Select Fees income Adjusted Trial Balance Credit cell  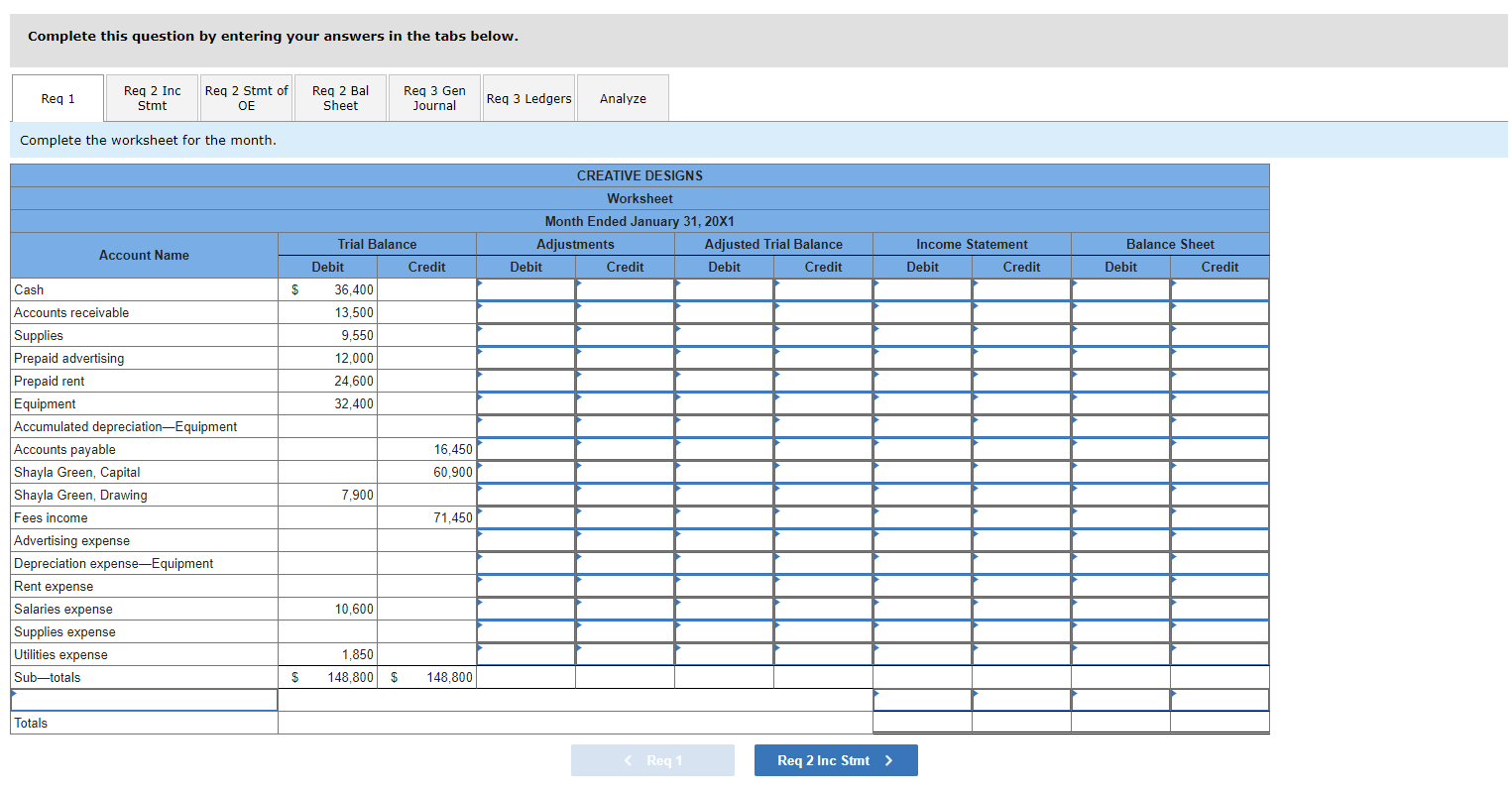click(823, 517)
